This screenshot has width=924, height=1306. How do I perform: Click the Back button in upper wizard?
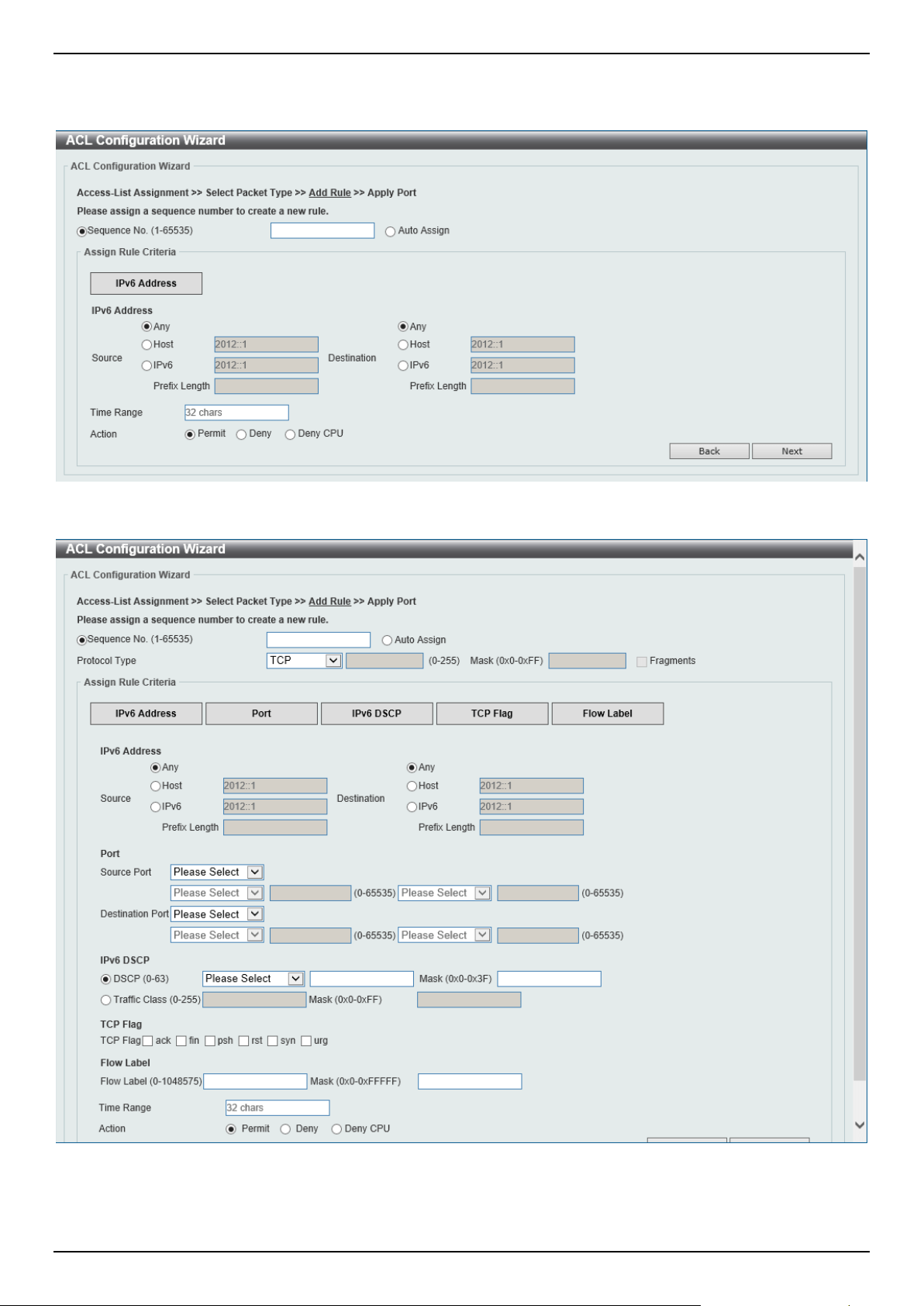(x=709, y=451)
